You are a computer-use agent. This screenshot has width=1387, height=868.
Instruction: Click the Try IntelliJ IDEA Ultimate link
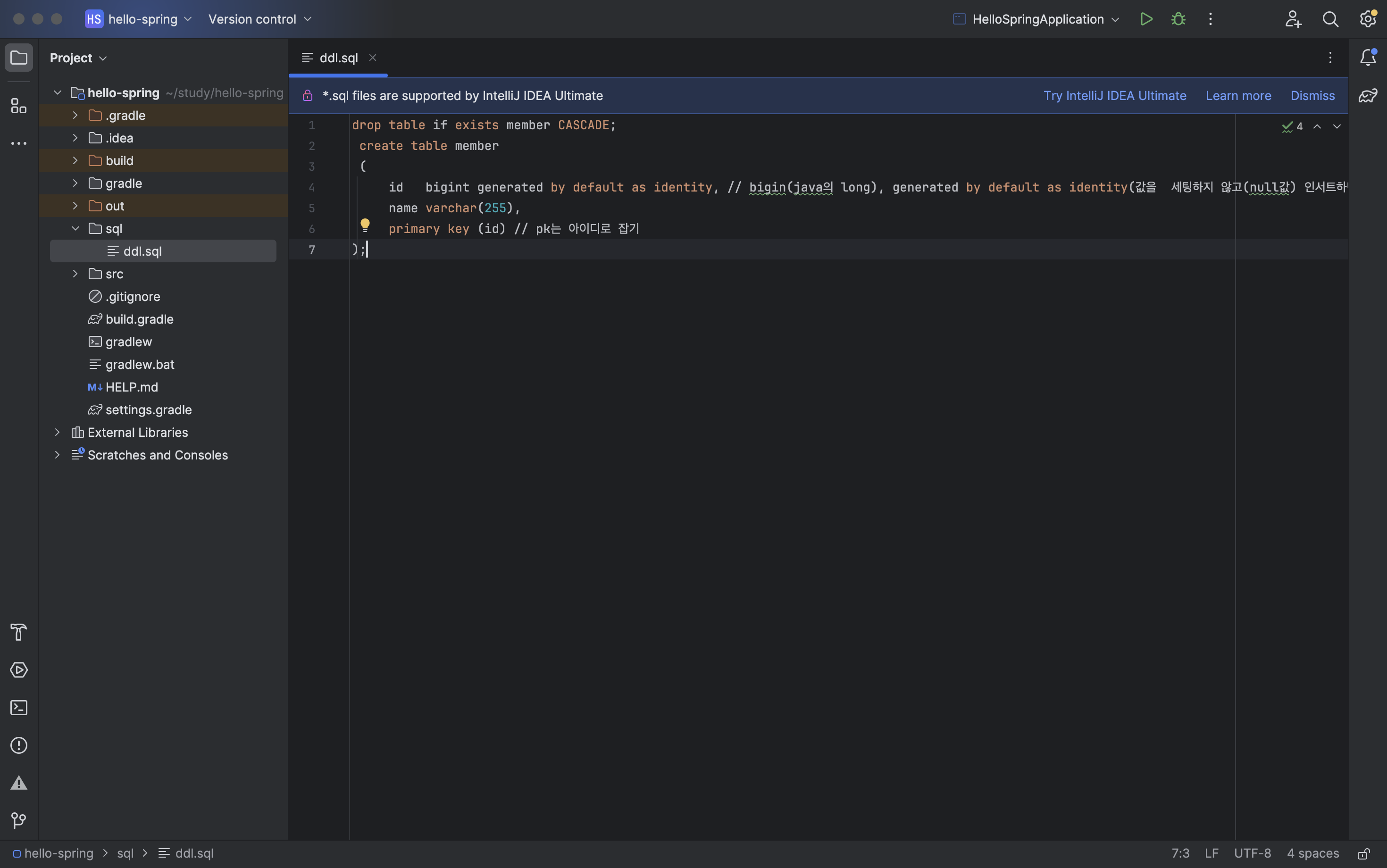coord(1114,95)
